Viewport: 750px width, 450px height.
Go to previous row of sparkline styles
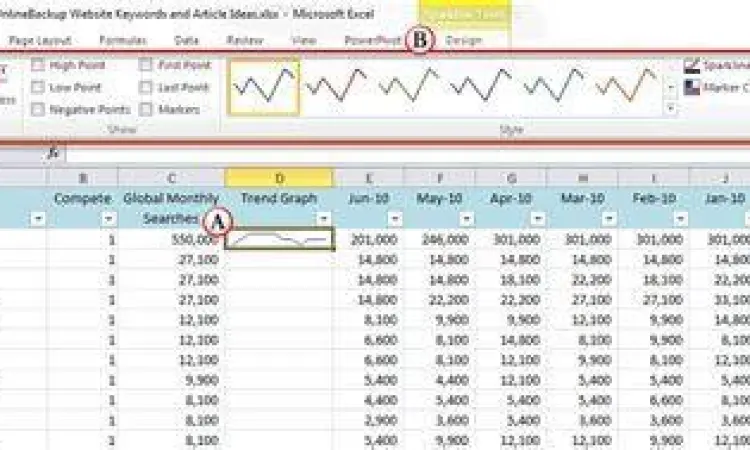pos(671,68)
